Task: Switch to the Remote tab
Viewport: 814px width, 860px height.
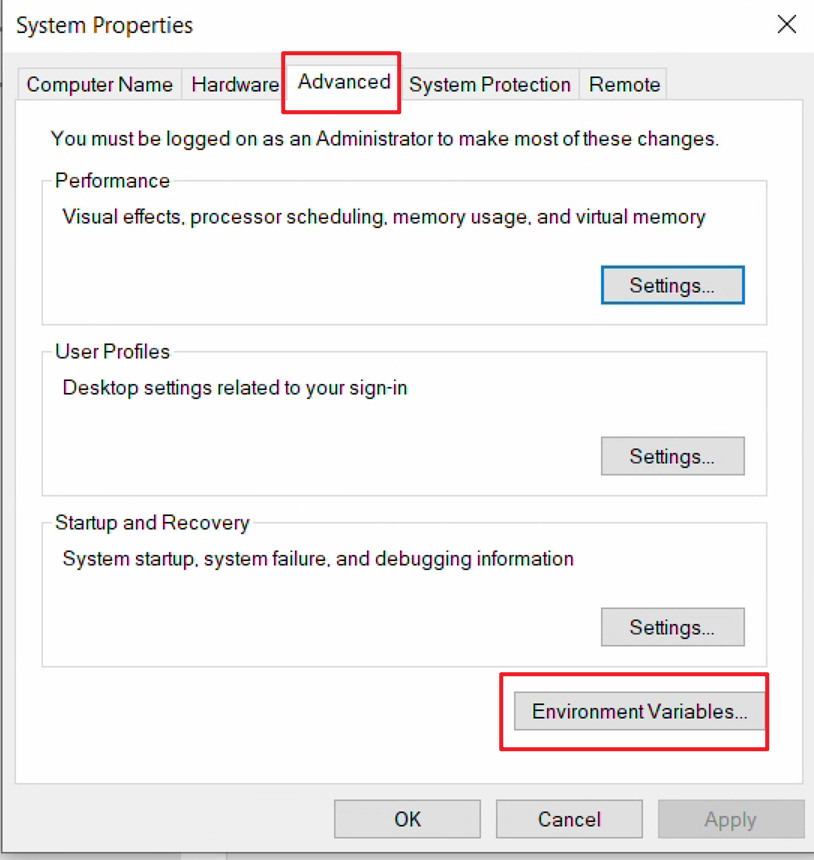Action: [624, 84]
